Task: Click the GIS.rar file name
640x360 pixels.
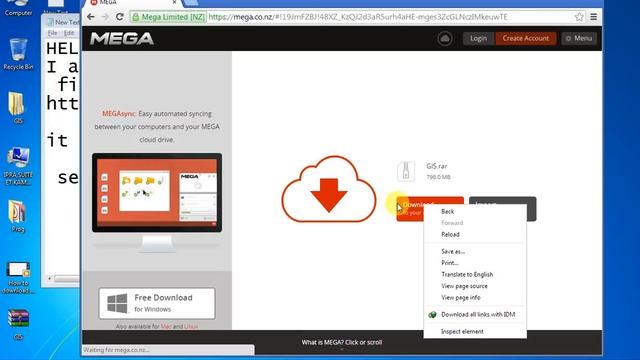Action: pos(437,166)
